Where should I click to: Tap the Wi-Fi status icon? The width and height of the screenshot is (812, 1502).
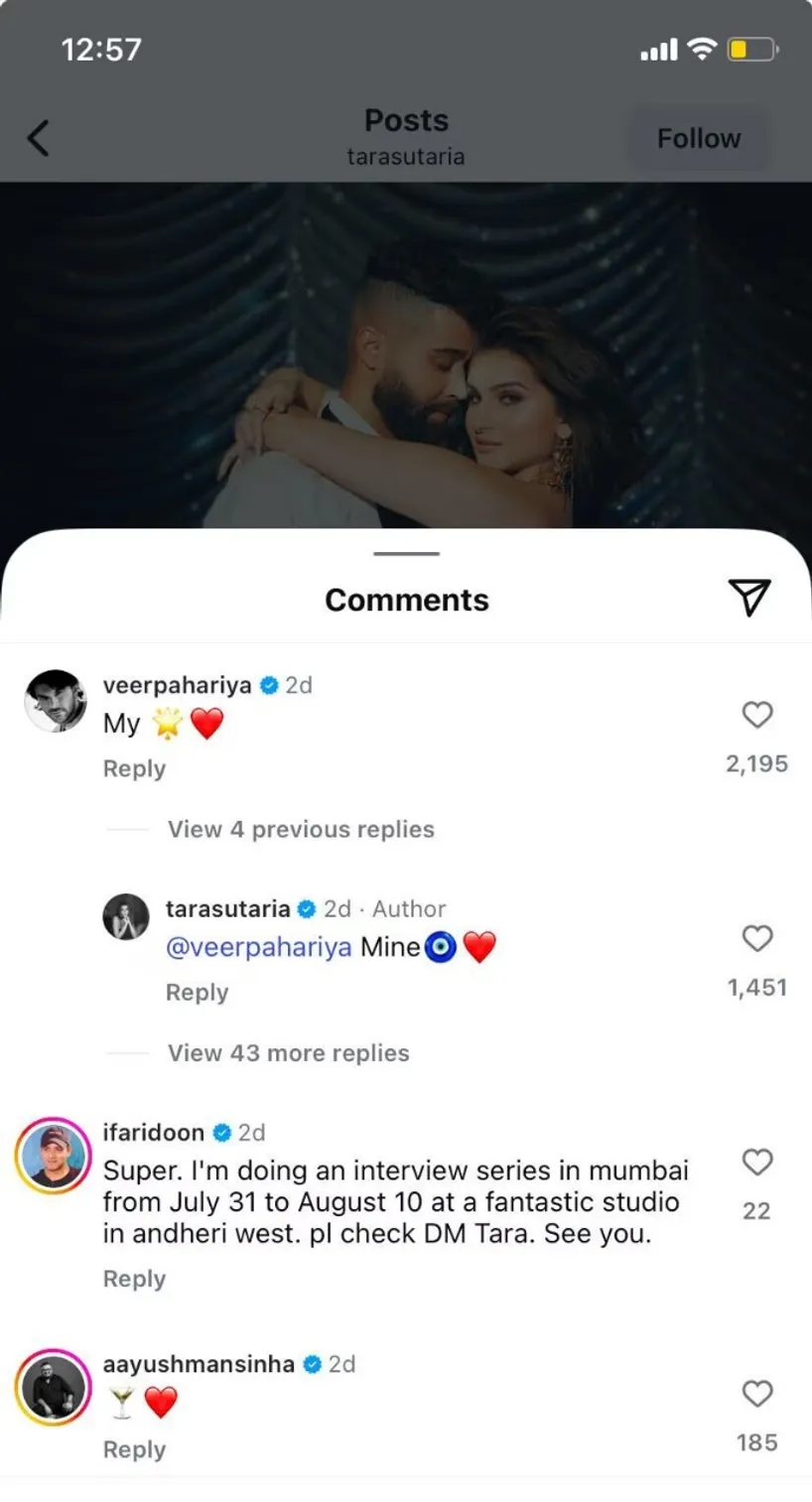[703, 49]
